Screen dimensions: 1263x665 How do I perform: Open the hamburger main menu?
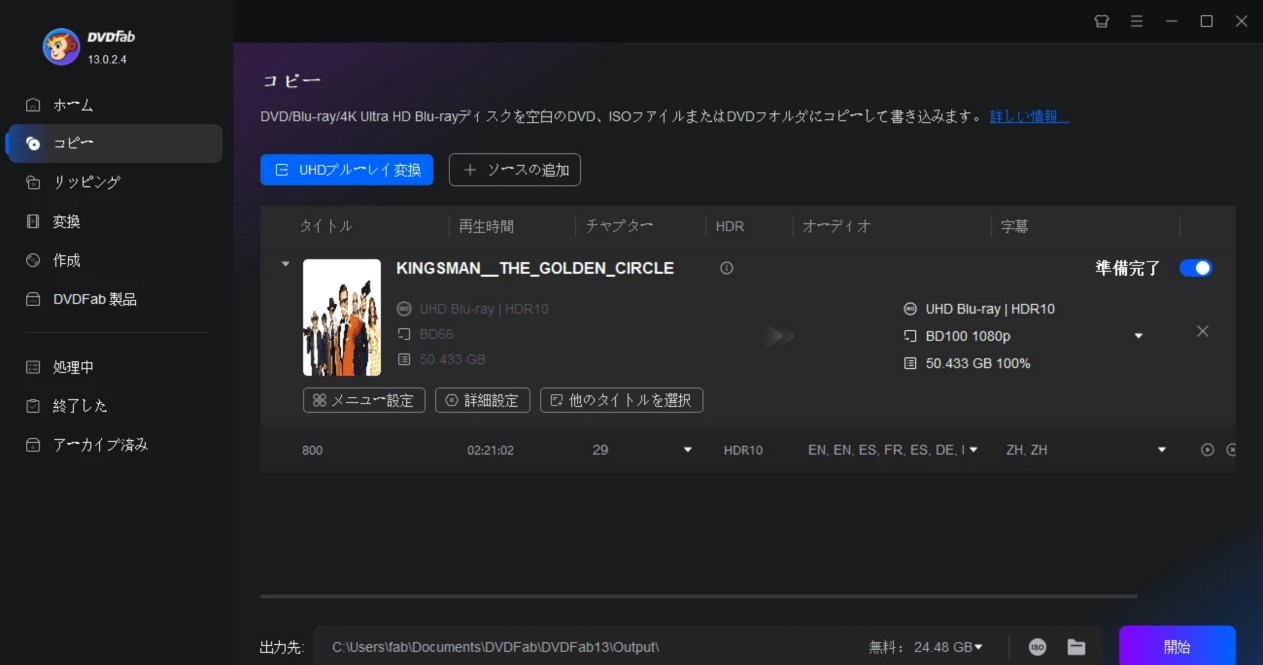click(x=1137, y=21)
